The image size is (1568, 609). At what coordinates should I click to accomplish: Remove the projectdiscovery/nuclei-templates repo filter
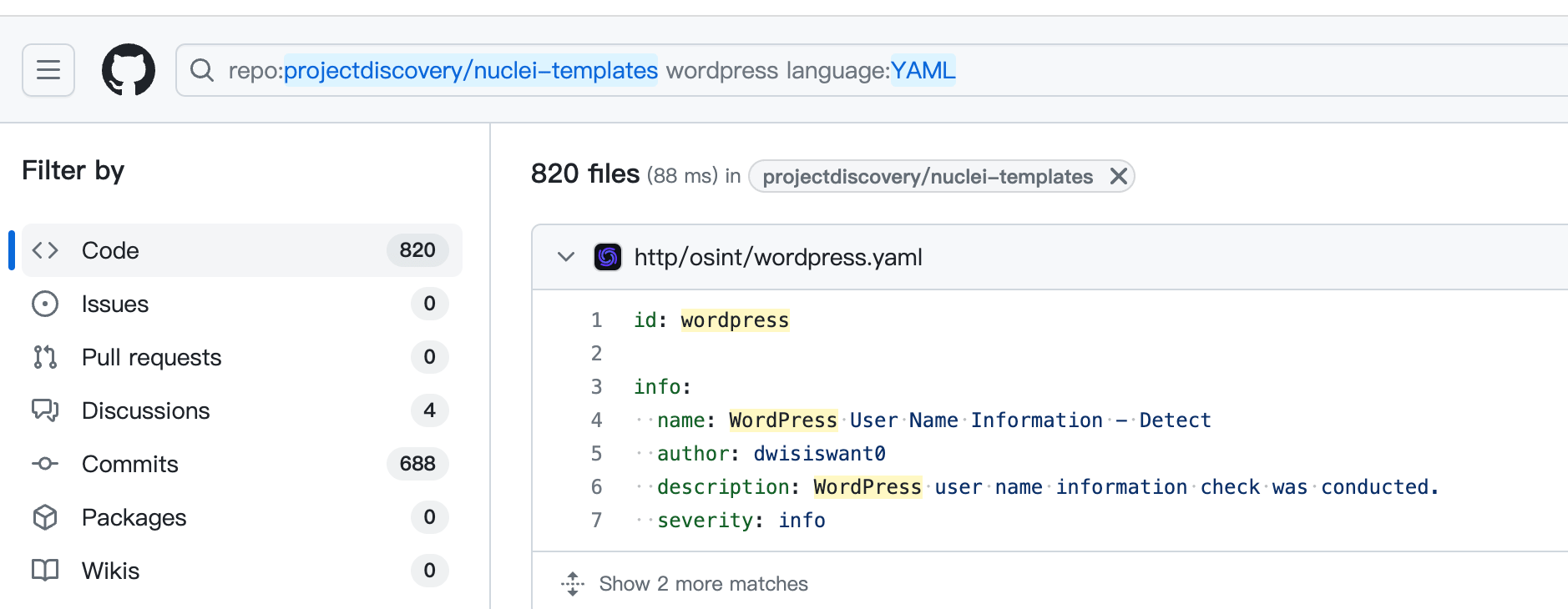pos(1118,176)
